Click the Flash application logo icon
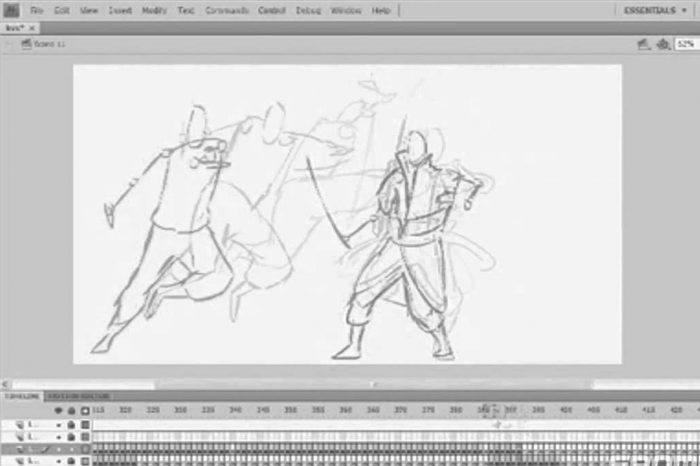This screenshot has width=700, height=466. pos(10,10)
